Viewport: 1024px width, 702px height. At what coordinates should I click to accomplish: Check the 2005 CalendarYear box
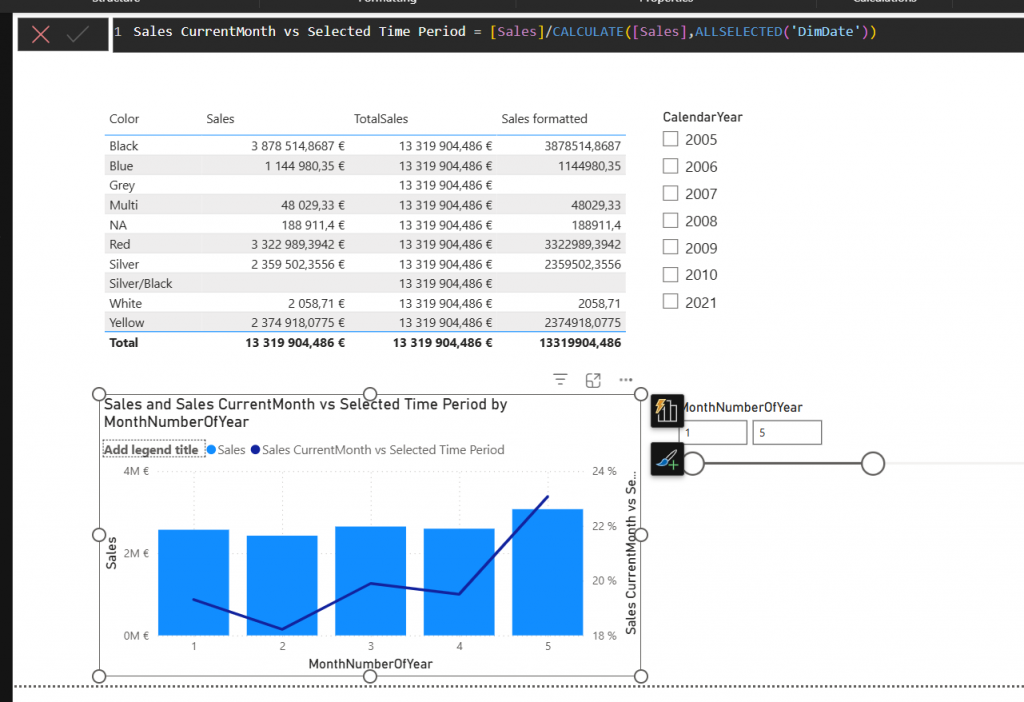(671, 140)
